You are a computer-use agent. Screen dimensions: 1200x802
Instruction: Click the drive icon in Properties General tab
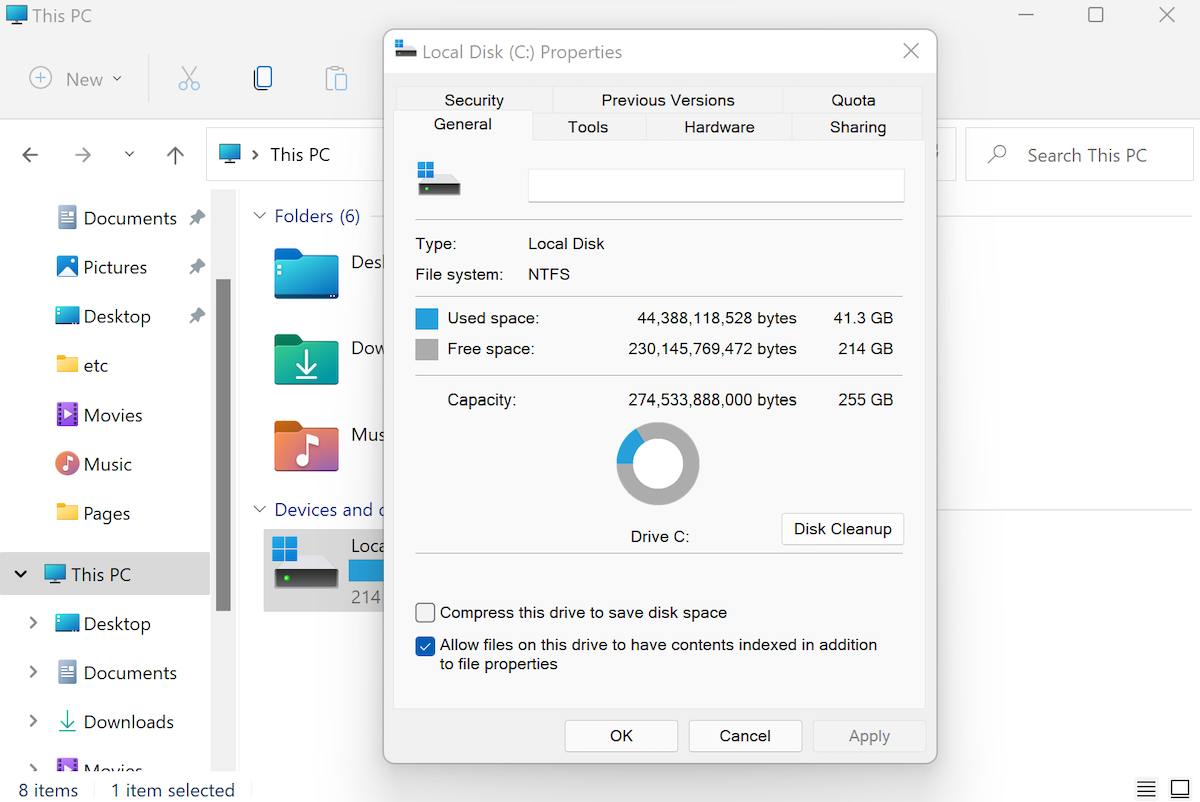tap(438, 179)
